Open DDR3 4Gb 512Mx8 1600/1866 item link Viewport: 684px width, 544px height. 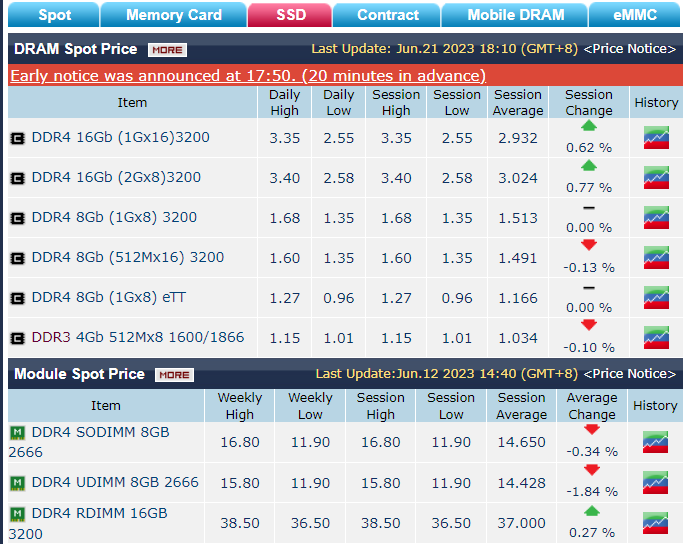coord(138,337)
